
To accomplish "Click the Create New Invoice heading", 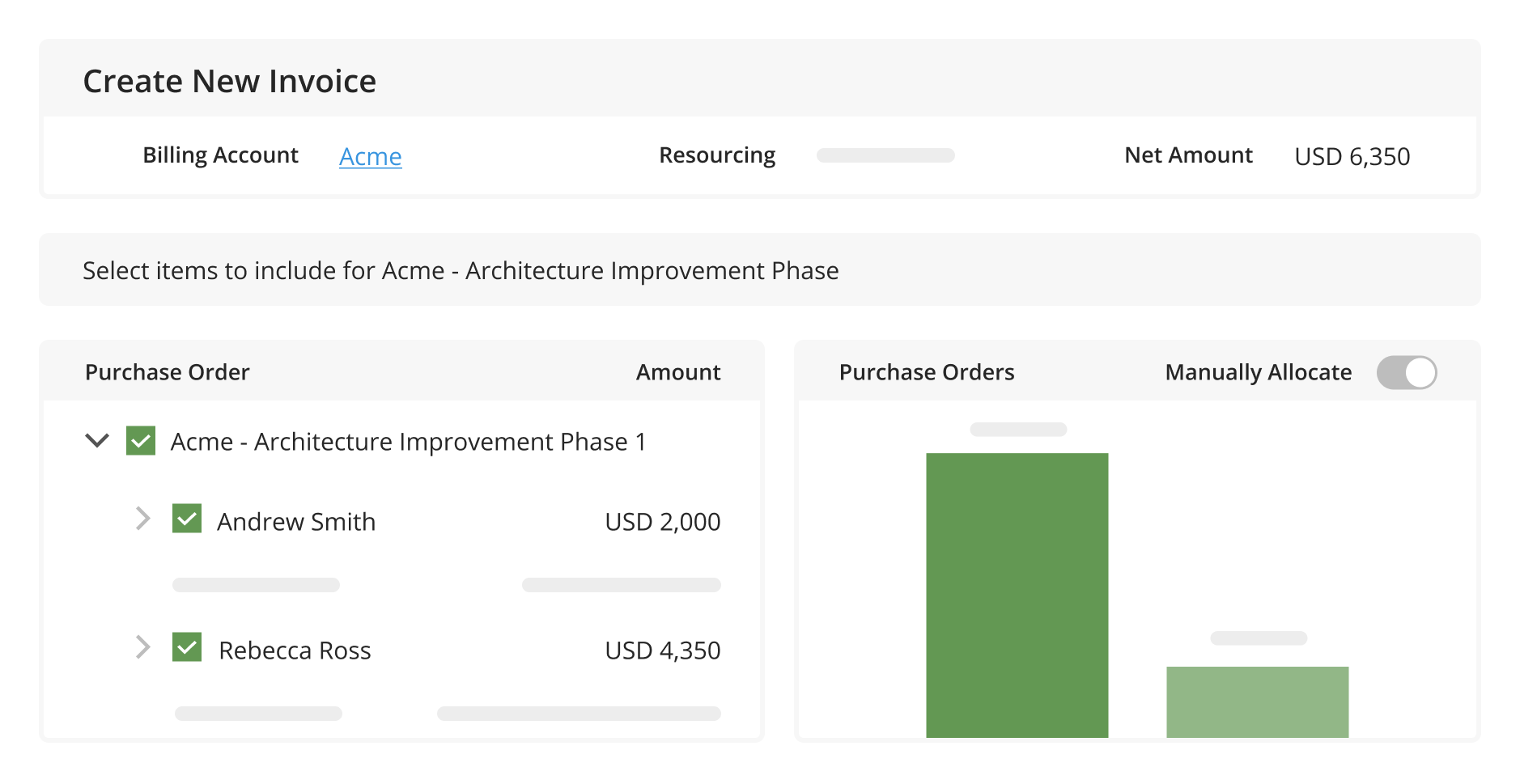I will pyautogui.click(x=229, y=80).
